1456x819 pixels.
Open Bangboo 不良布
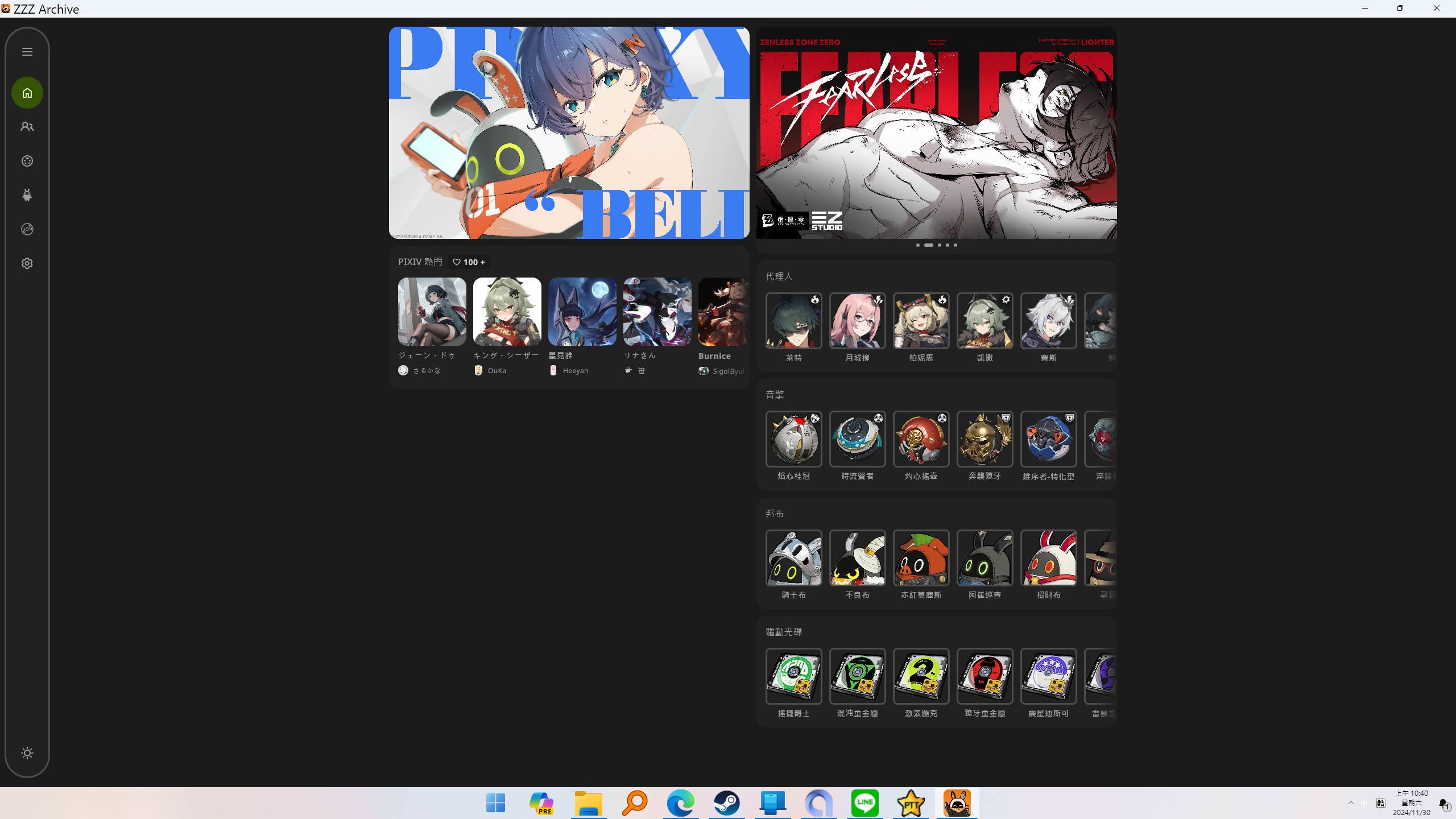click(x=858, y=558)
